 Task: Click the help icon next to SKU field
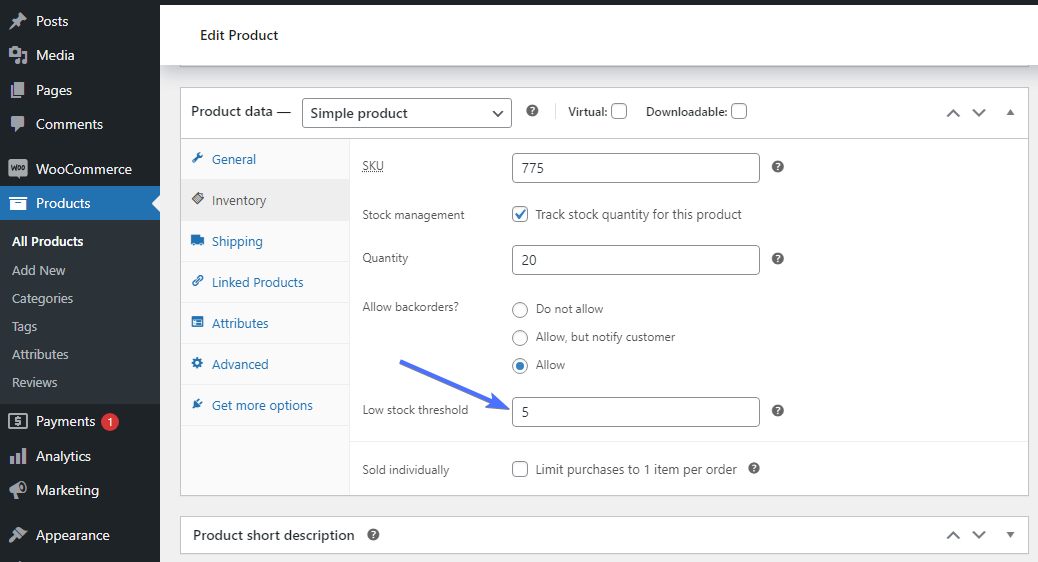click(x=777, y=167)
